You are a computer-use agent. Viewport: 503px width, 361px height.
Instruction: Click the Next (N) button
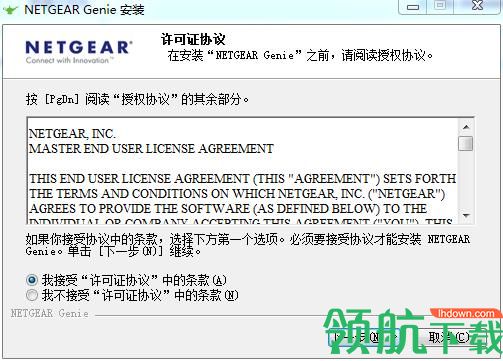coord(365,337)
